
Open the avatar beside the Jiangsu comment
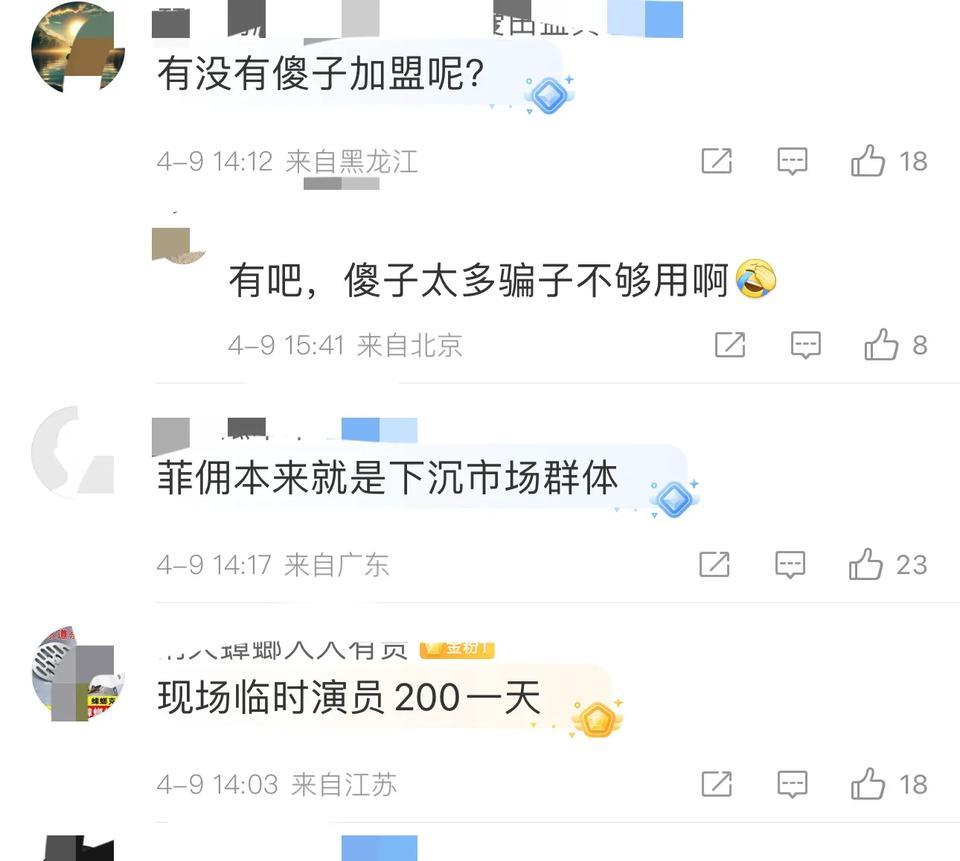point(78,674)
